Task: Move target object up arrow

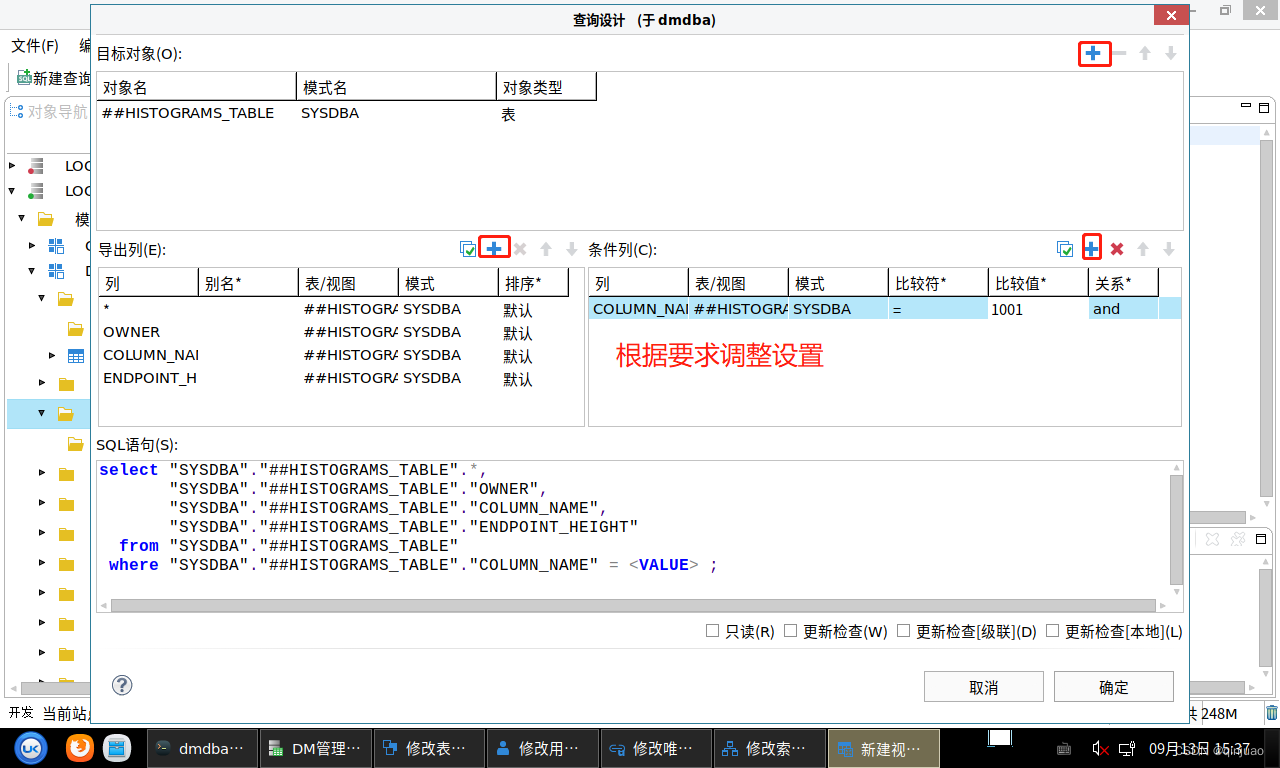Action: 1145,53
